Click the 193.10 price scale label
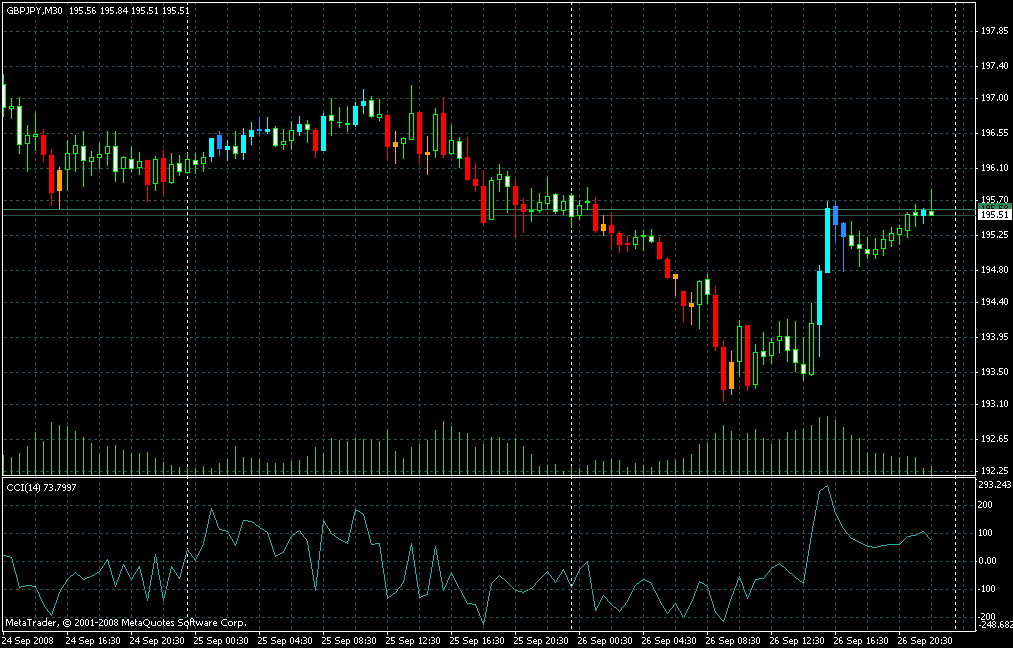This screenshot has height=648, width=1013. pyautogui.click(x=993, y=405)
